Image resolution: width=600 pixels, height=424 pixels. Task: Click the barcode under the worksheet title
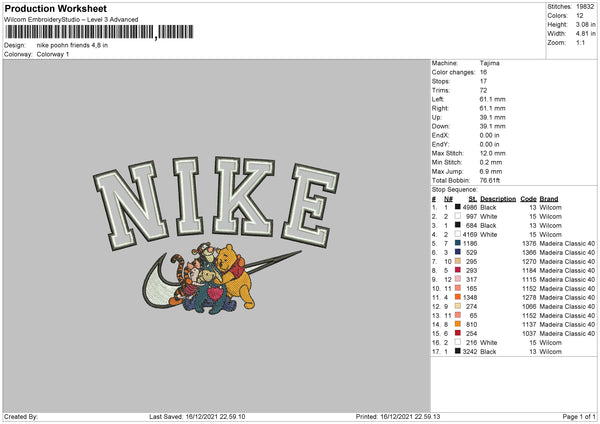99,32
